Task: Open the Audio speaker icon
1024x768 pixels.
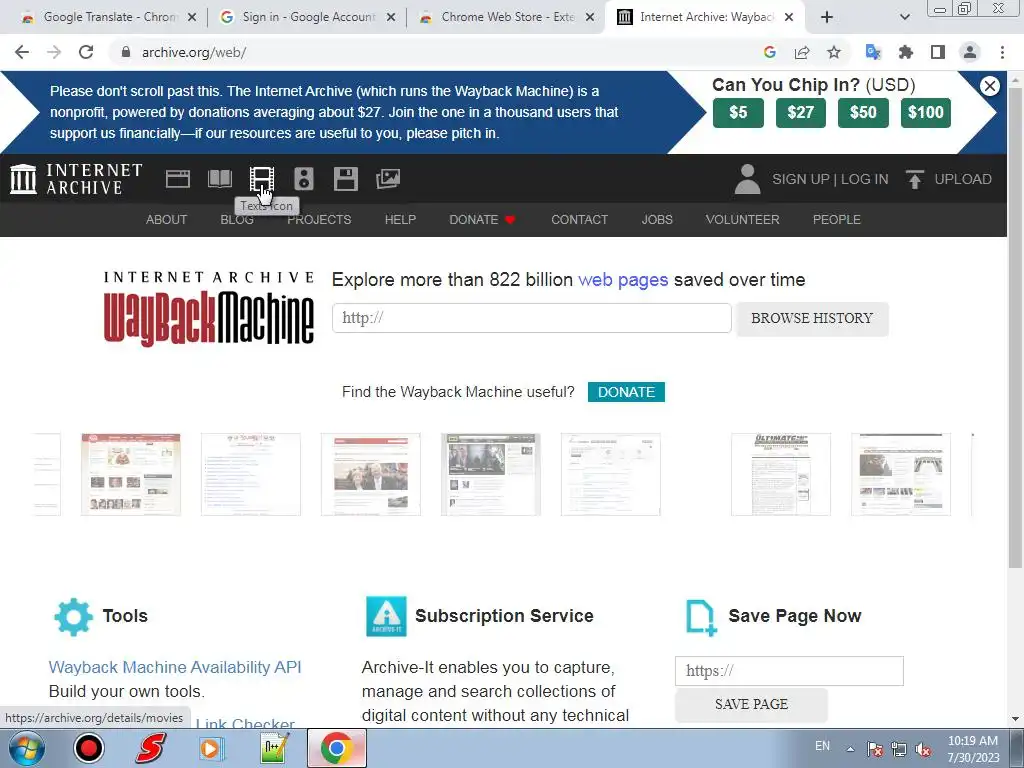Action: click(304, 179)
